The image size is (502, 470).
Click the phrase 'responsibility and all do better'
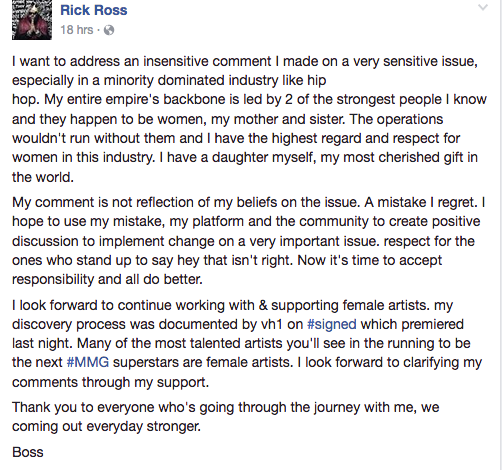[106, 279]
